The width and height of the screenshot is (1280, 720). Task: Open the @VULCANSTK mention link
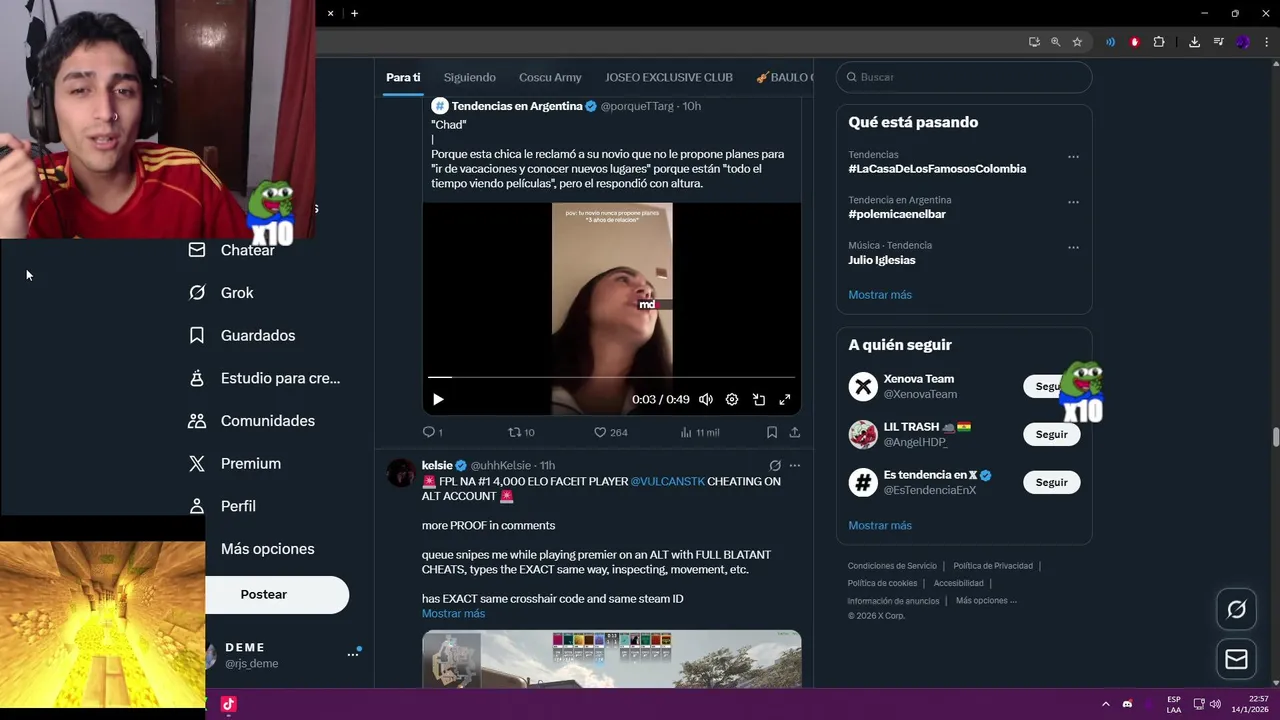(x=667, y=481)
